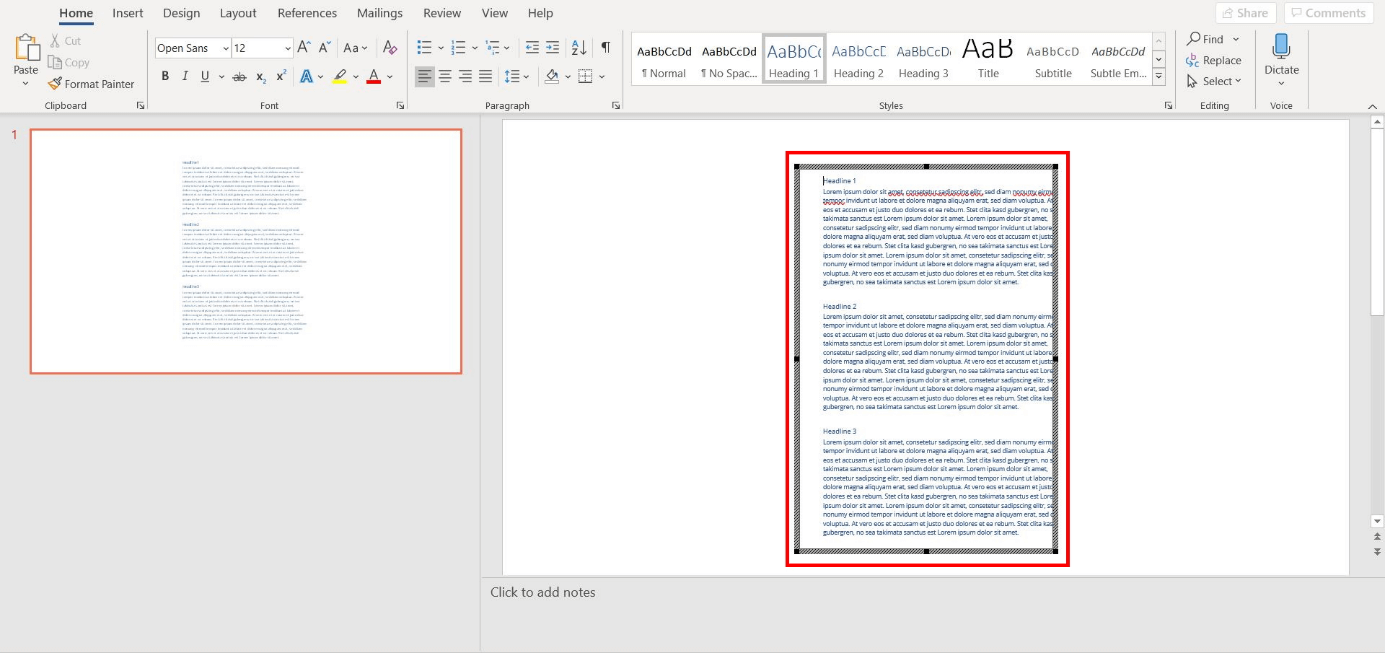This screenshot has width=1385, height=653.
Task: Expand the line spacing options dropdown
Action: pyautogui.click(x=527, y=76)
